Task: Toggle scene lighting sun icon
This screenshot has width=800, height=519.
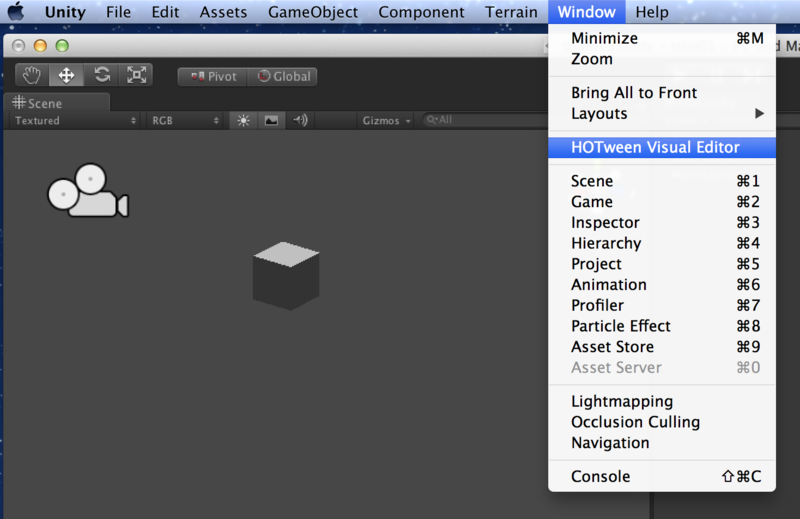Action: click(x=243, y=120)
